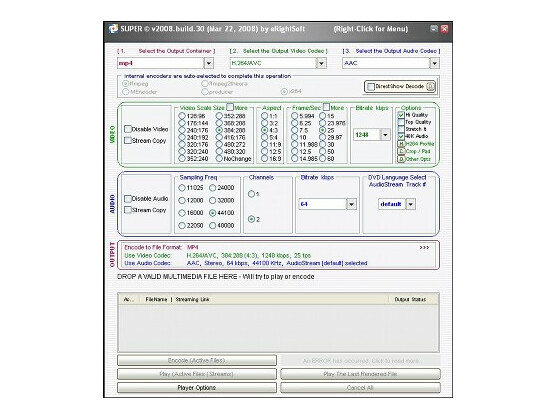Click the Cancel All button
557x418 pixels.
click(360, 387)
